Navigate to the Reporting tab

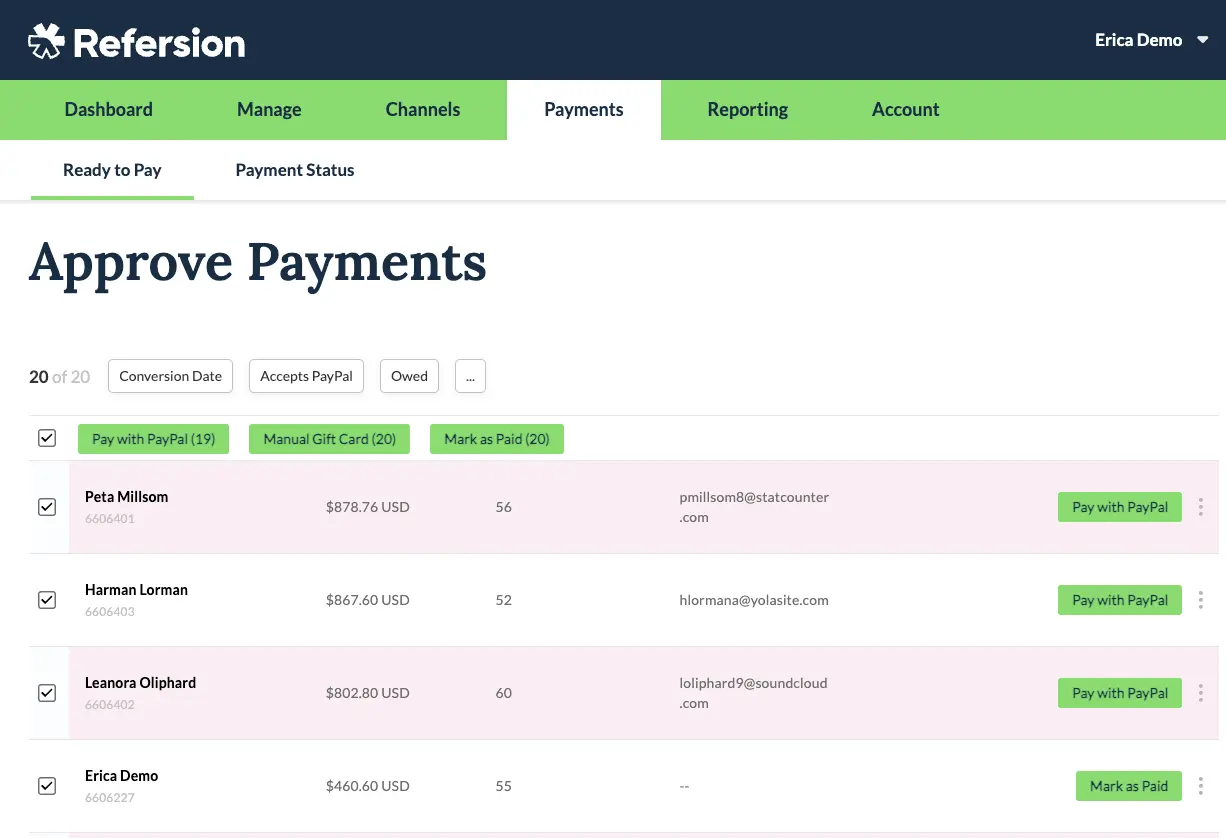(x=748, y=109)
